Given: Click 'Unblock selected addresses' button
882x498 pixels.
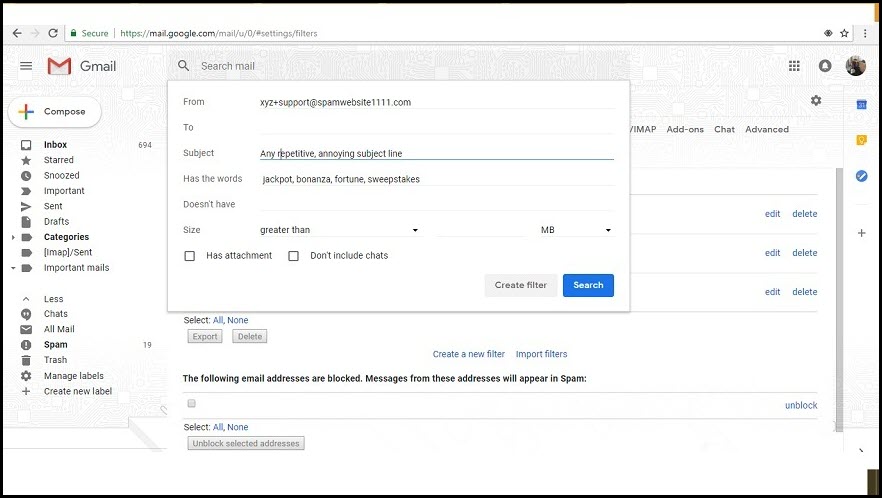Looking at the screenshot, I should click(x=246, y=443).
